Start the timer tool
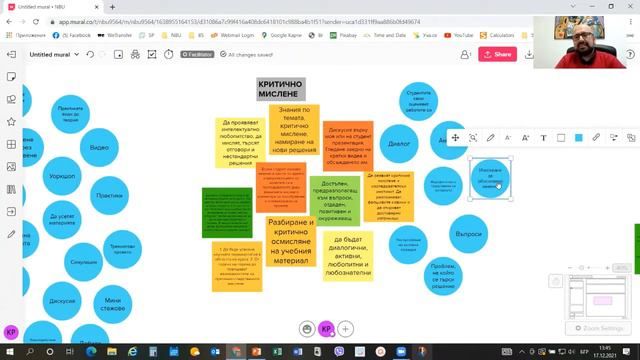 [169, 54]
